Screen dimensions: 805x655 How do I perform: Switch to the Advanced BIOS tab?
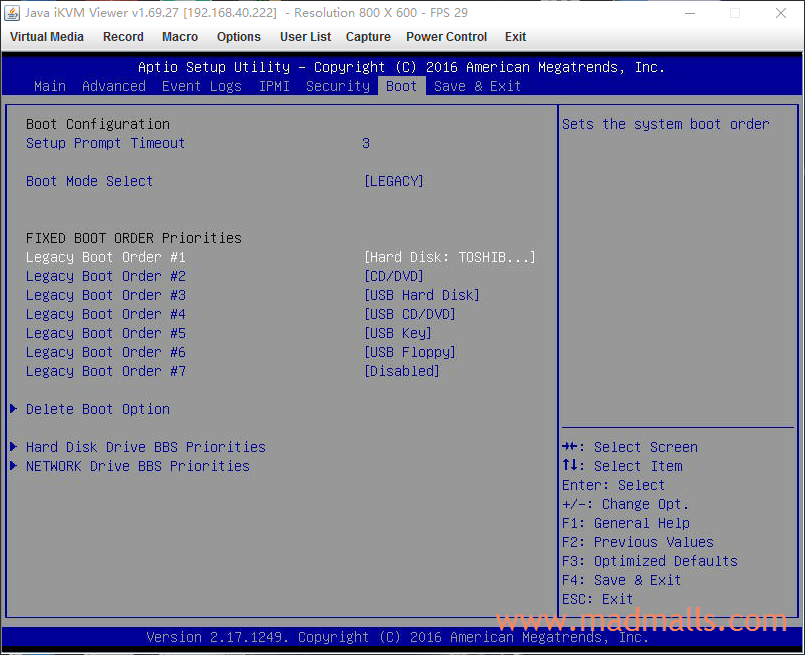pos(114,86)
